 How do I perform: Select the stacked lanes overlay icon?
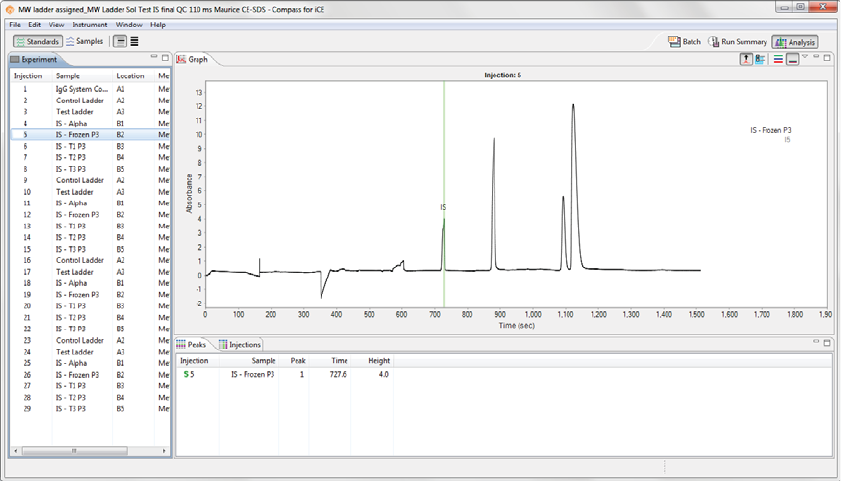pos(778,60)
